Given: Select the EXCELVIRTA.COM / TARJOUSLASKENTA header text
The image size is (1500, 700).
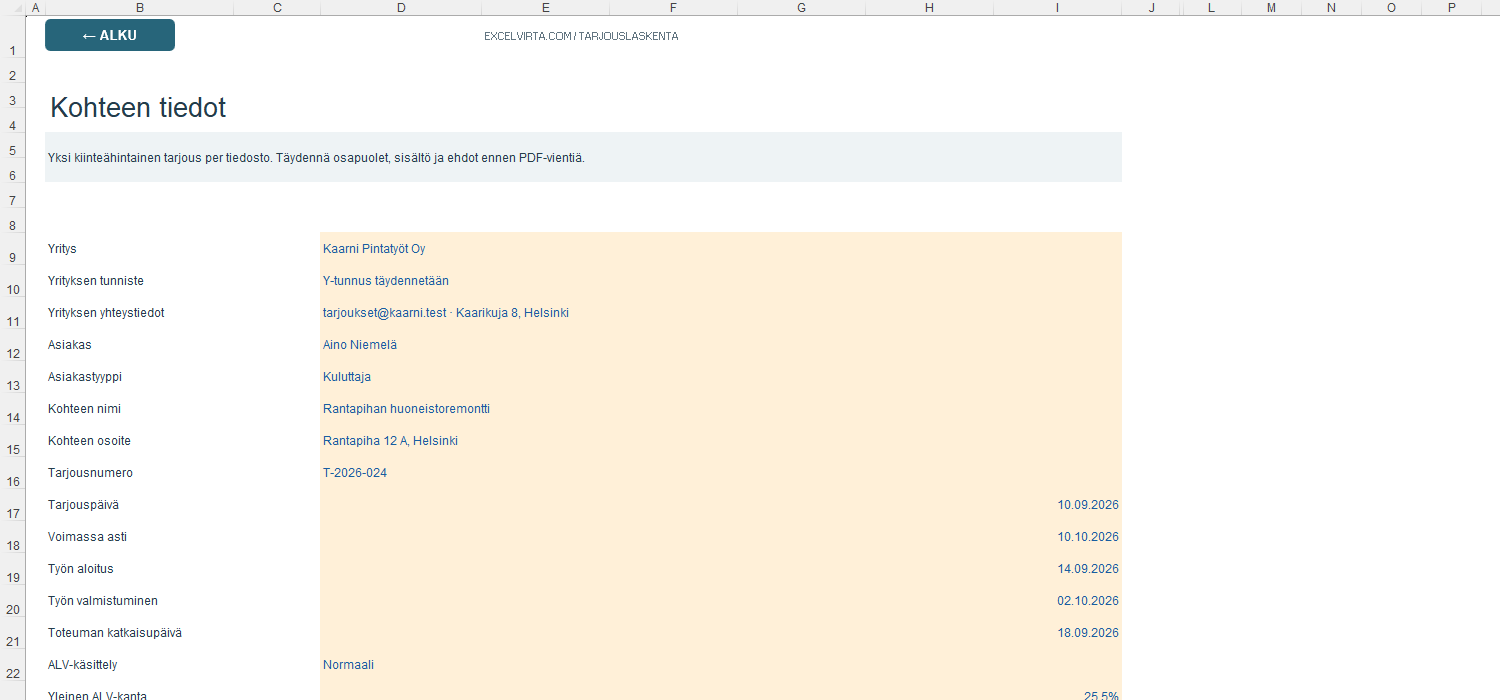Looking at the screenshot, I should click(581, 36).
